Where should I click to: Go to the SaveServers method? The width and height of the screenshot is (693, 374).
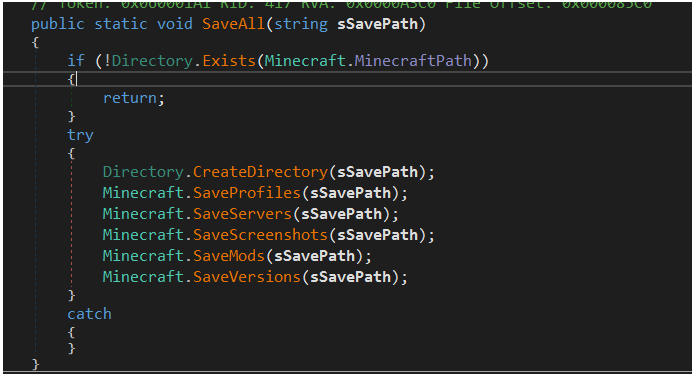(242, 214)
